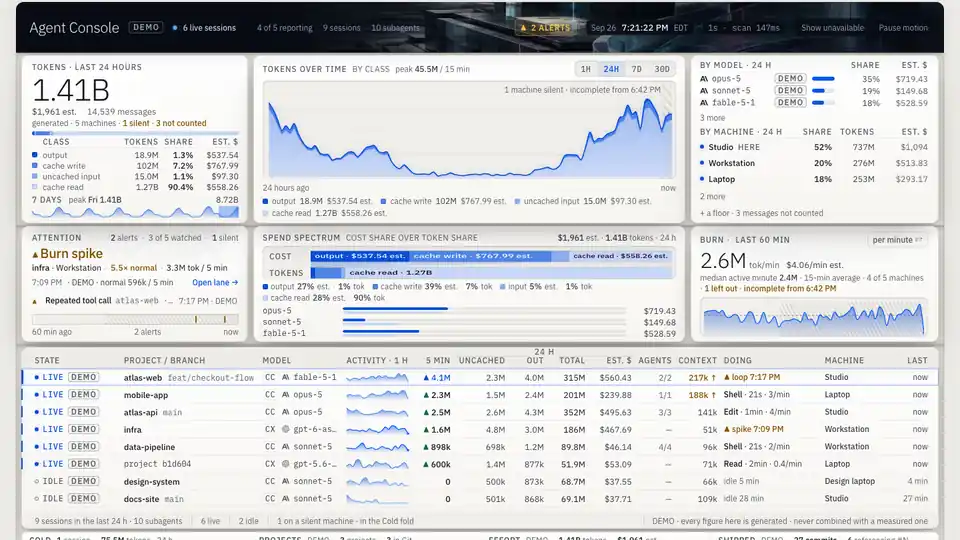Click the 217k context up arrow

(713, 378)
